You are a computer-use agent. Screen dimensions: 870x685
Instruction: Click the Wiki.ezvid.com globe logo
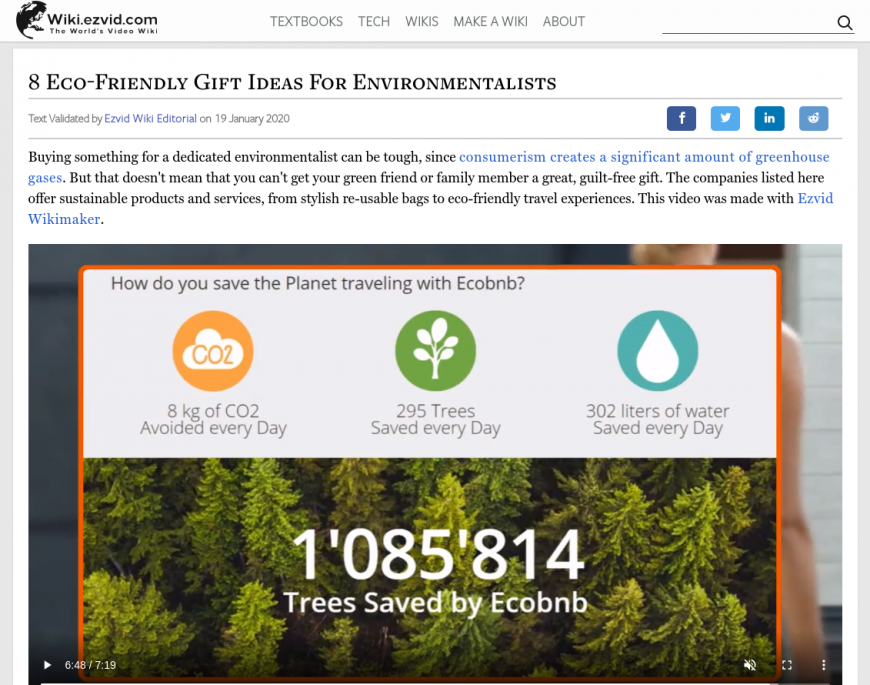coord(31,20)
